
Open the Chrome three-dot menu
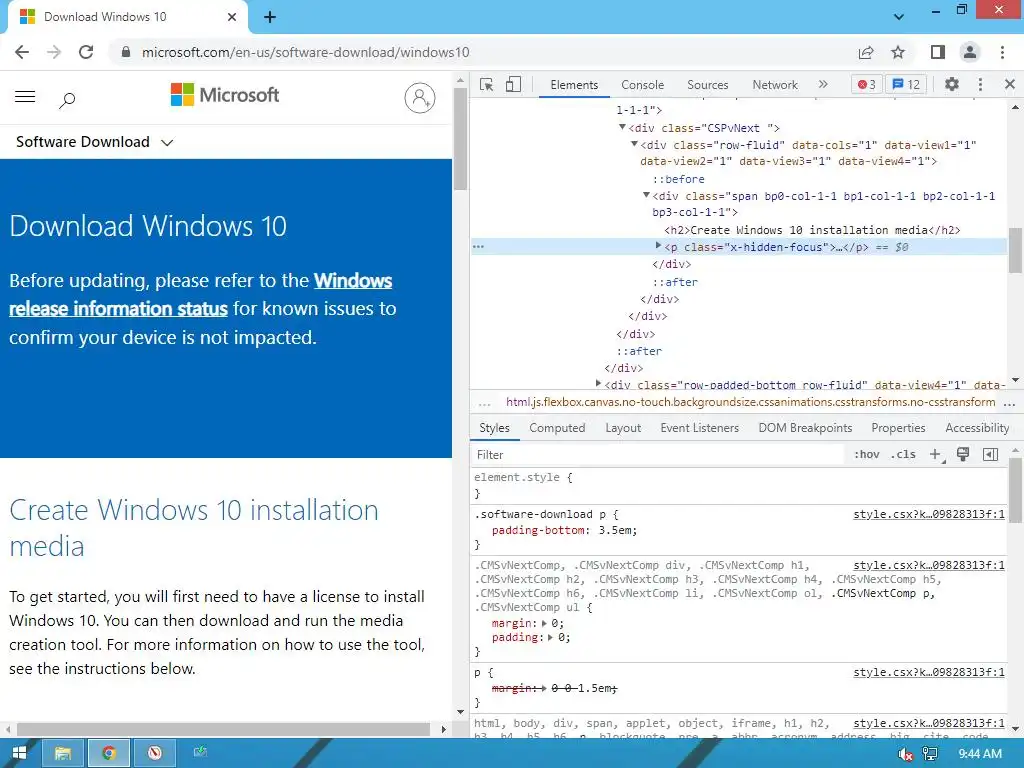tap(1002, 52)
